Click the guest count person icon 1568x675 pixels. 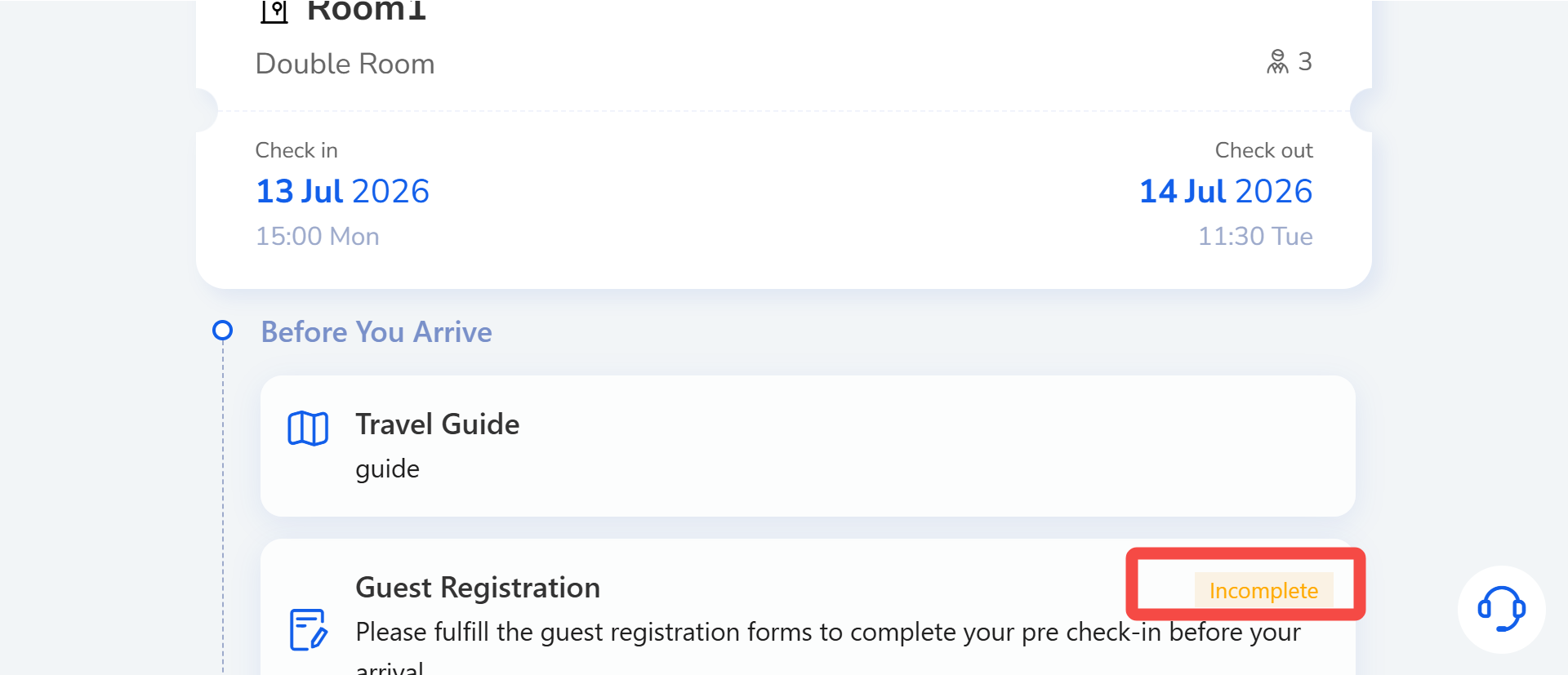tap(1277, 61)
